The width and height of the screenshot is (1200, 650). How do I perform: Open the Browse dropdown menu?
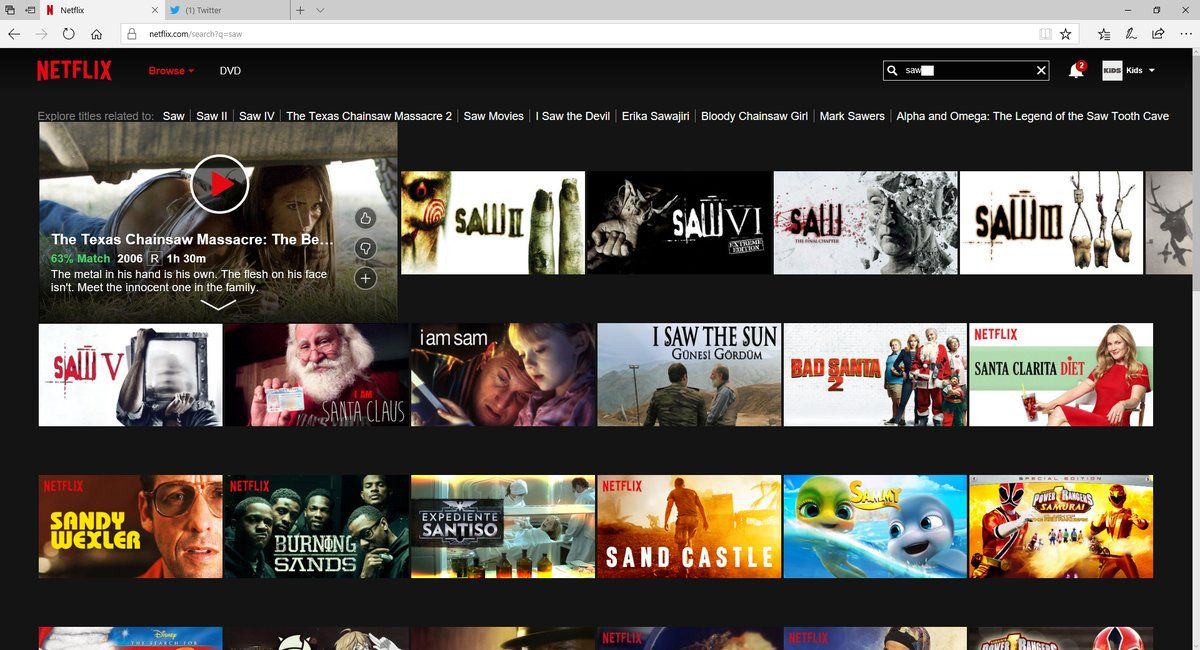click(x=171, y=71)
